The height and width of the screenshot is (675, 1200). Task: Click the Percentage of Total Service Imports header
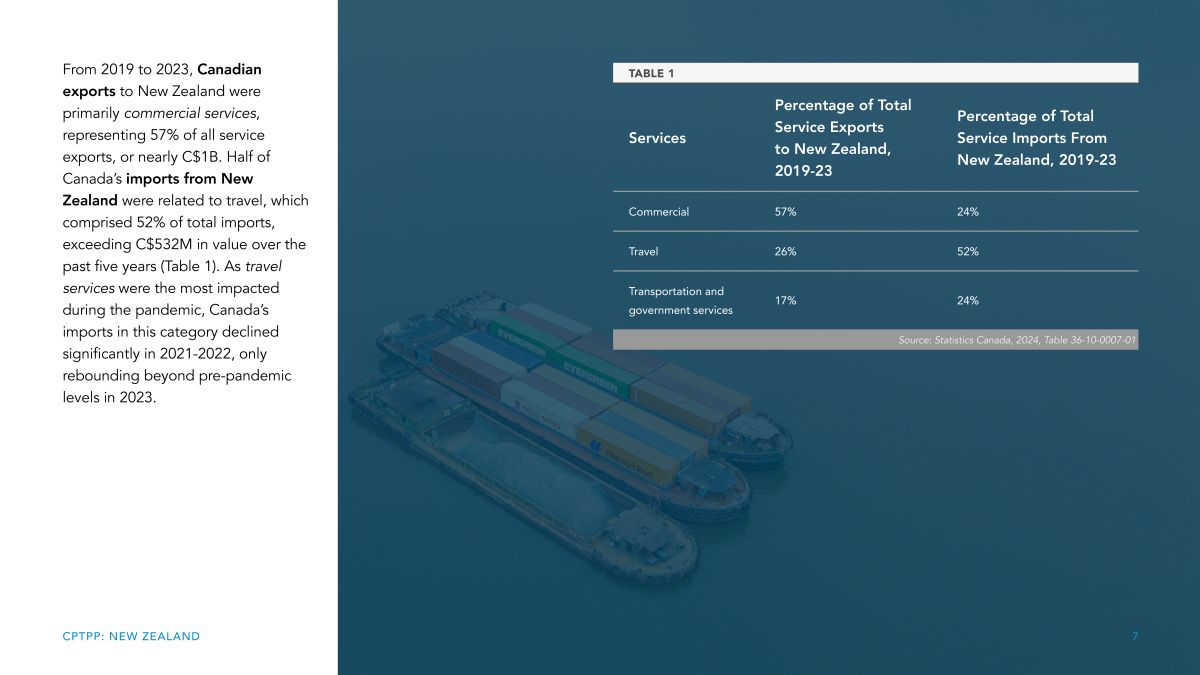(1036, 138)
